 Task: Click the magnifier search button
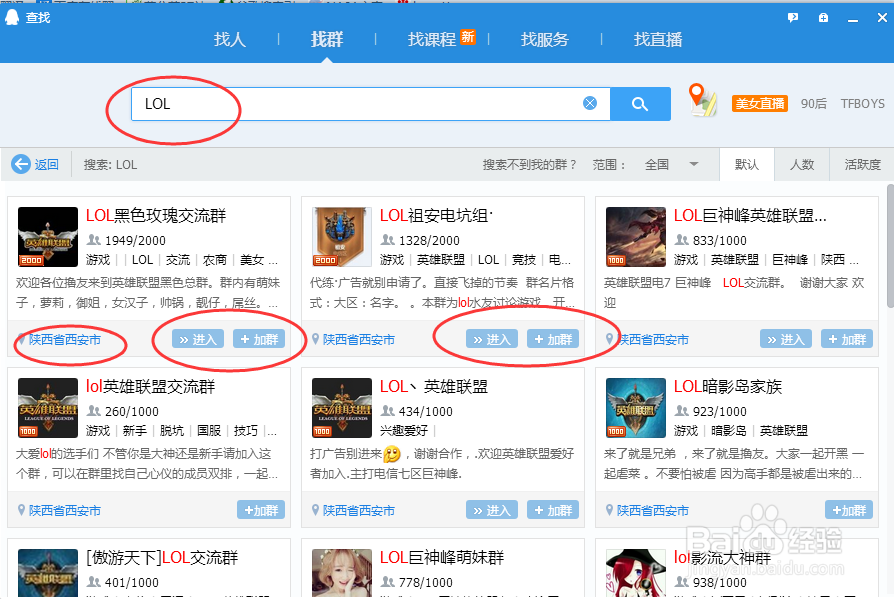(640, 104)
